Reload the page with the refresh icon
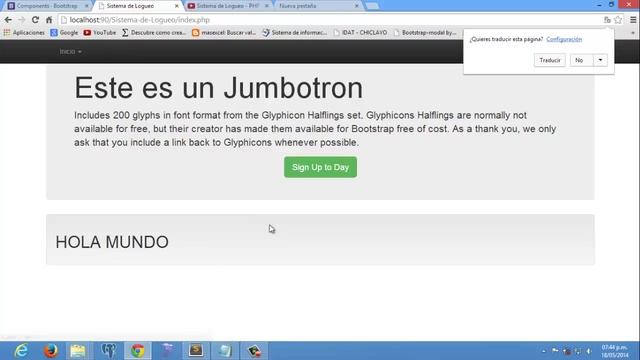The image size is (640, 360). tap(36, 20)
